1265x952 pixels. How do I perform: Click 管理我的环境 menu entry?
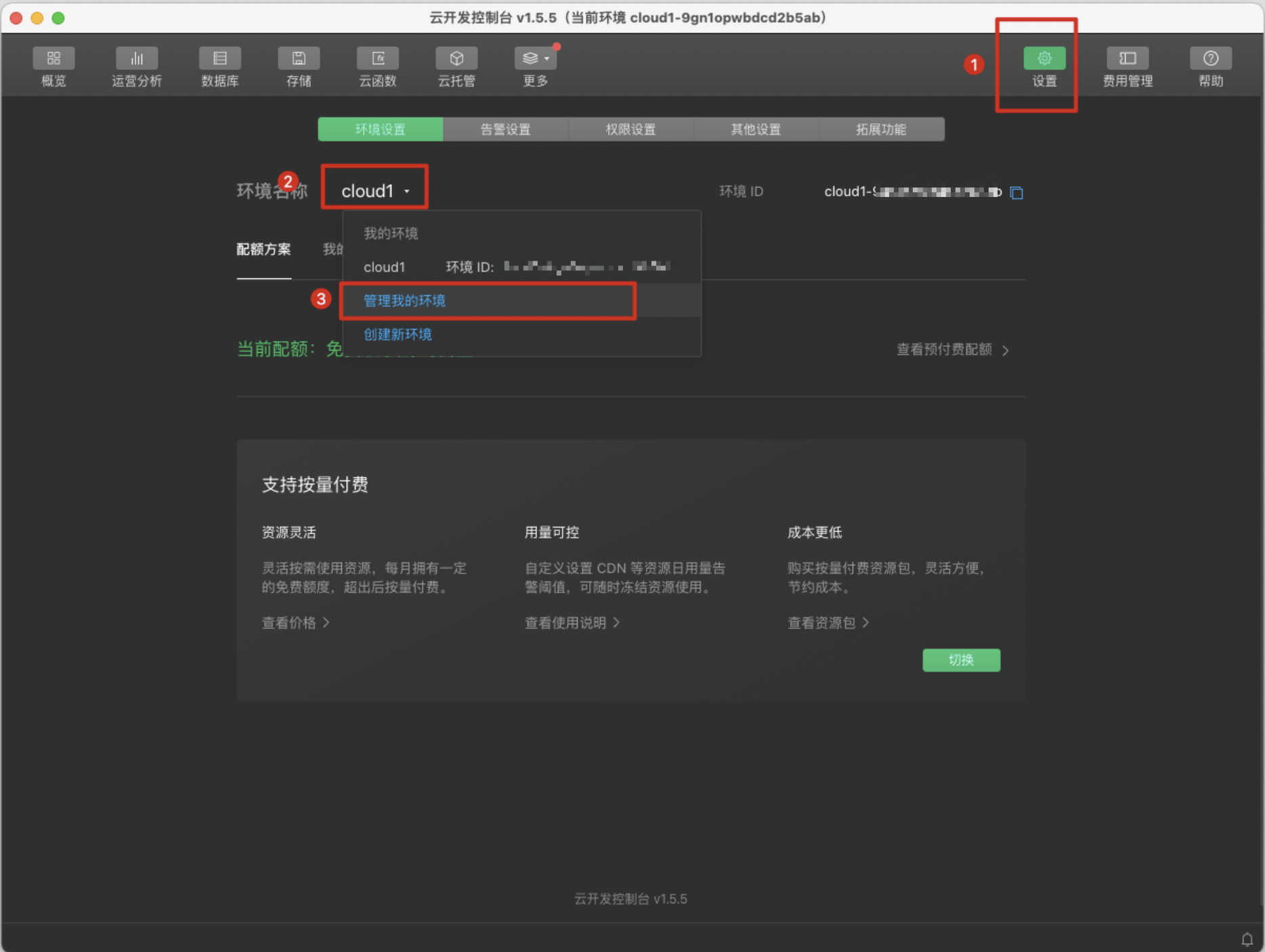coord(404,301)
